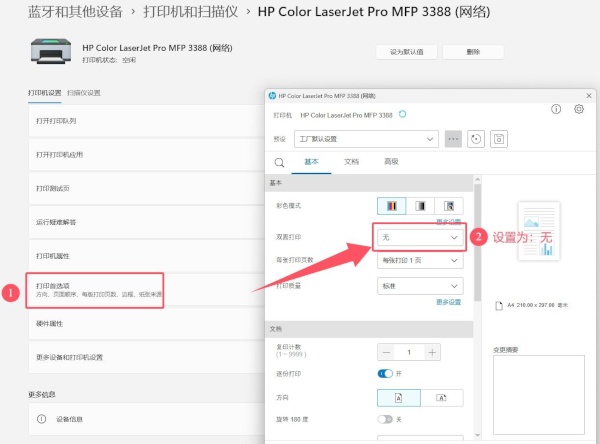Select grayscale print mode icon
This screenshot has height=444, width=600.
(420, 206)
